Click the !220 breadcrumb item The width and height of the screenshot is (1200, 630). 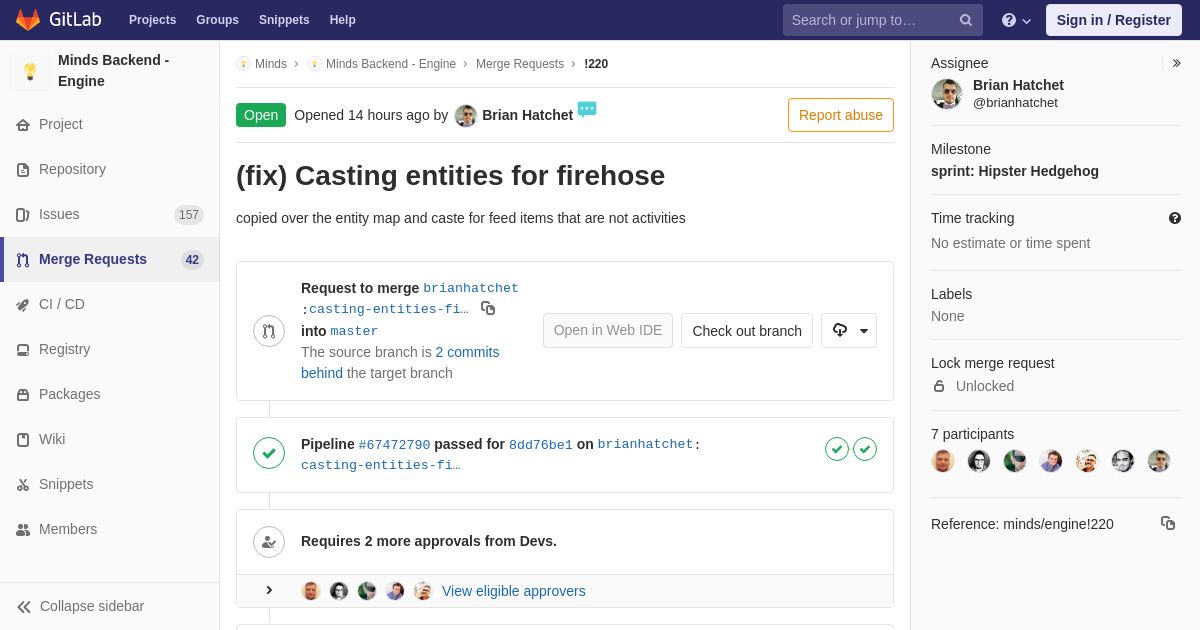point(596,64)
